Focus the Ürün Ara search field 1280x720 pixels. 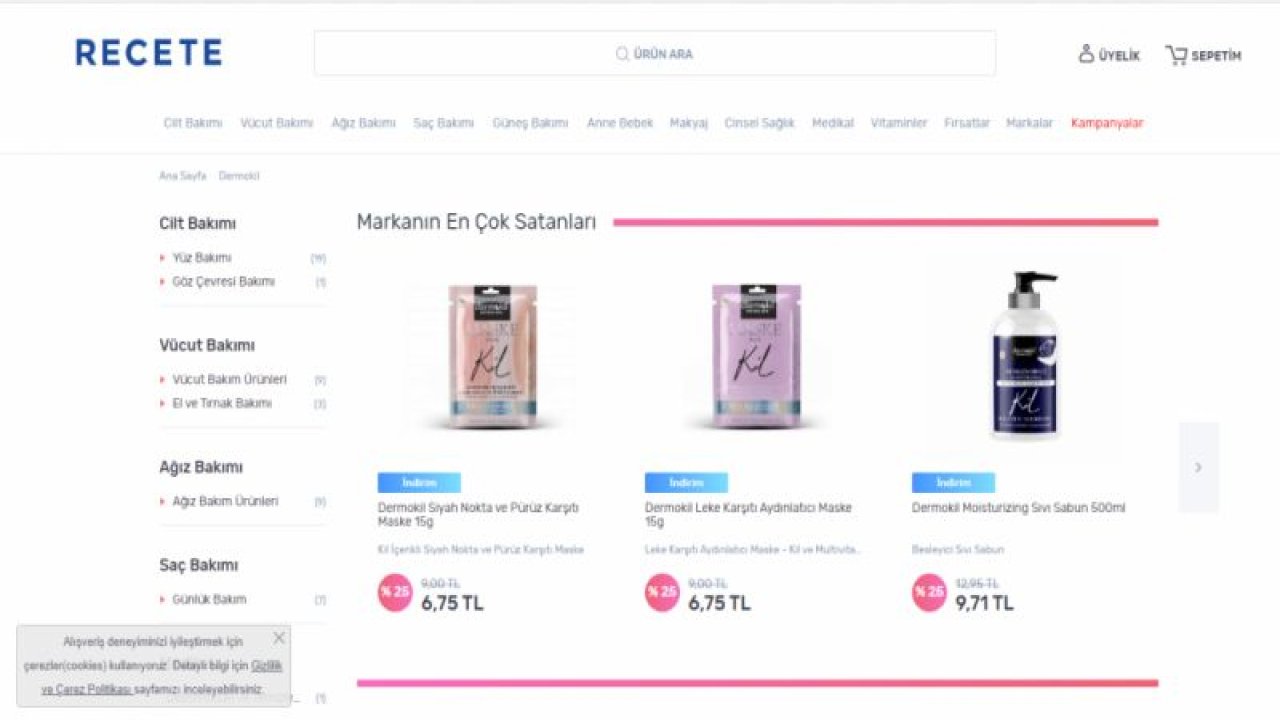[655, 53]
